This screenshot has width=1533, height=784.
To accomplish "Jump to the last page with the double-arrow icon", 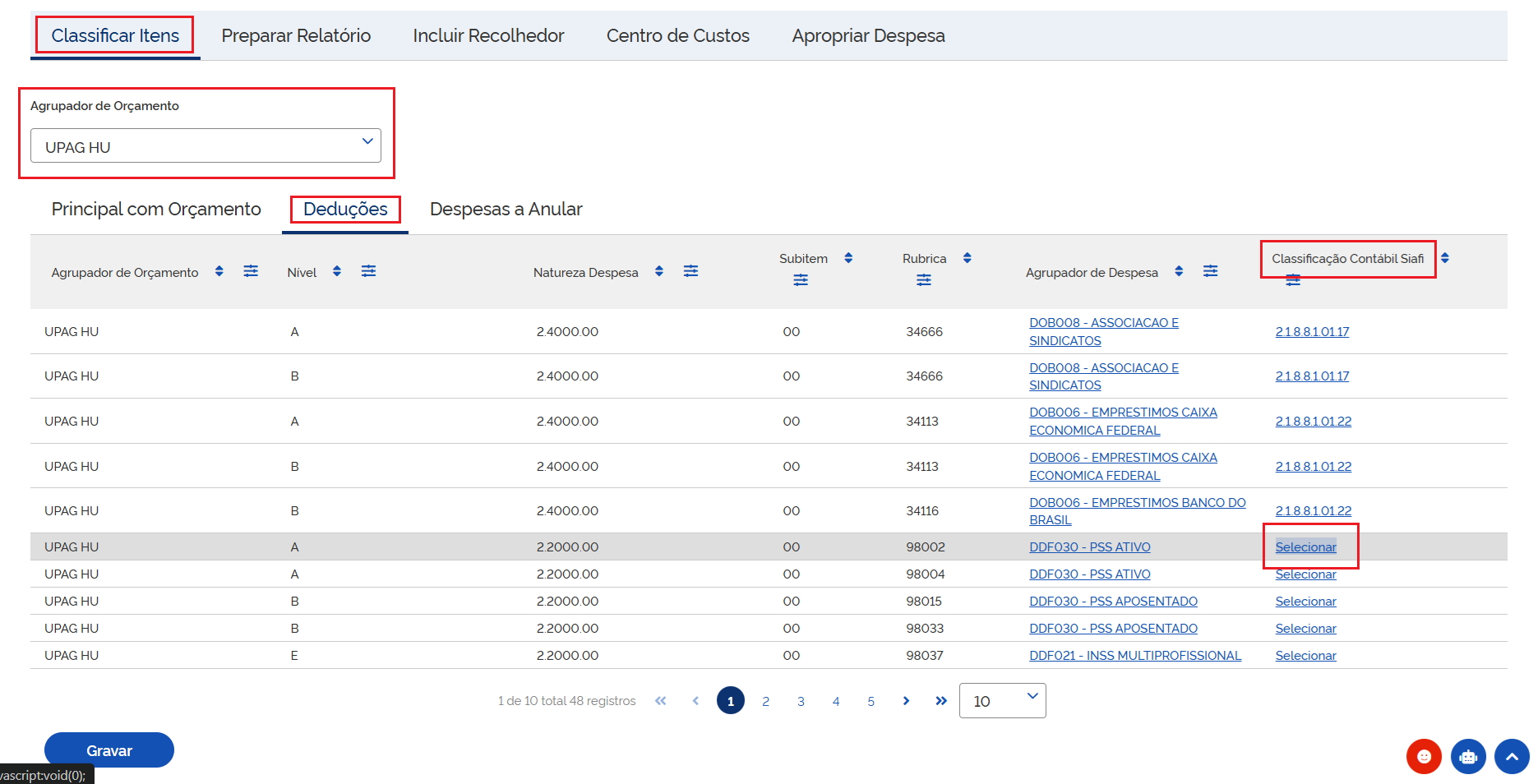I will (941, 700).
